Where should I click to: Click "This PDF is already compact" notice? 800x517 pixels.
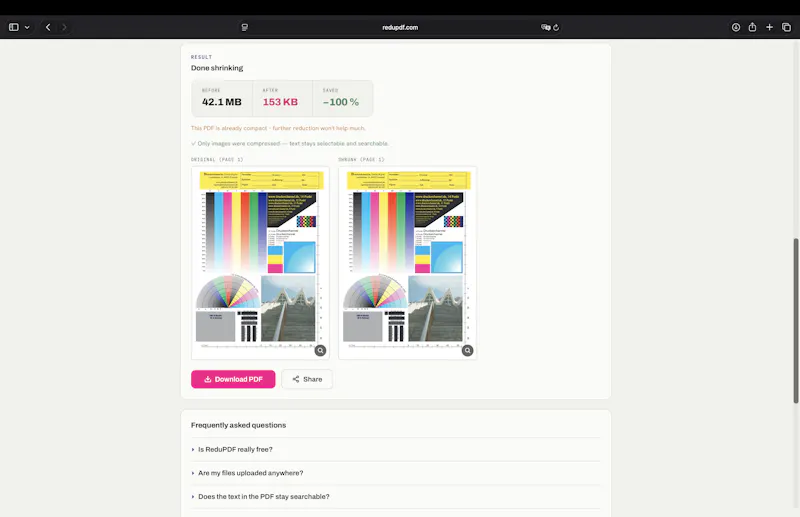[278, 128]
